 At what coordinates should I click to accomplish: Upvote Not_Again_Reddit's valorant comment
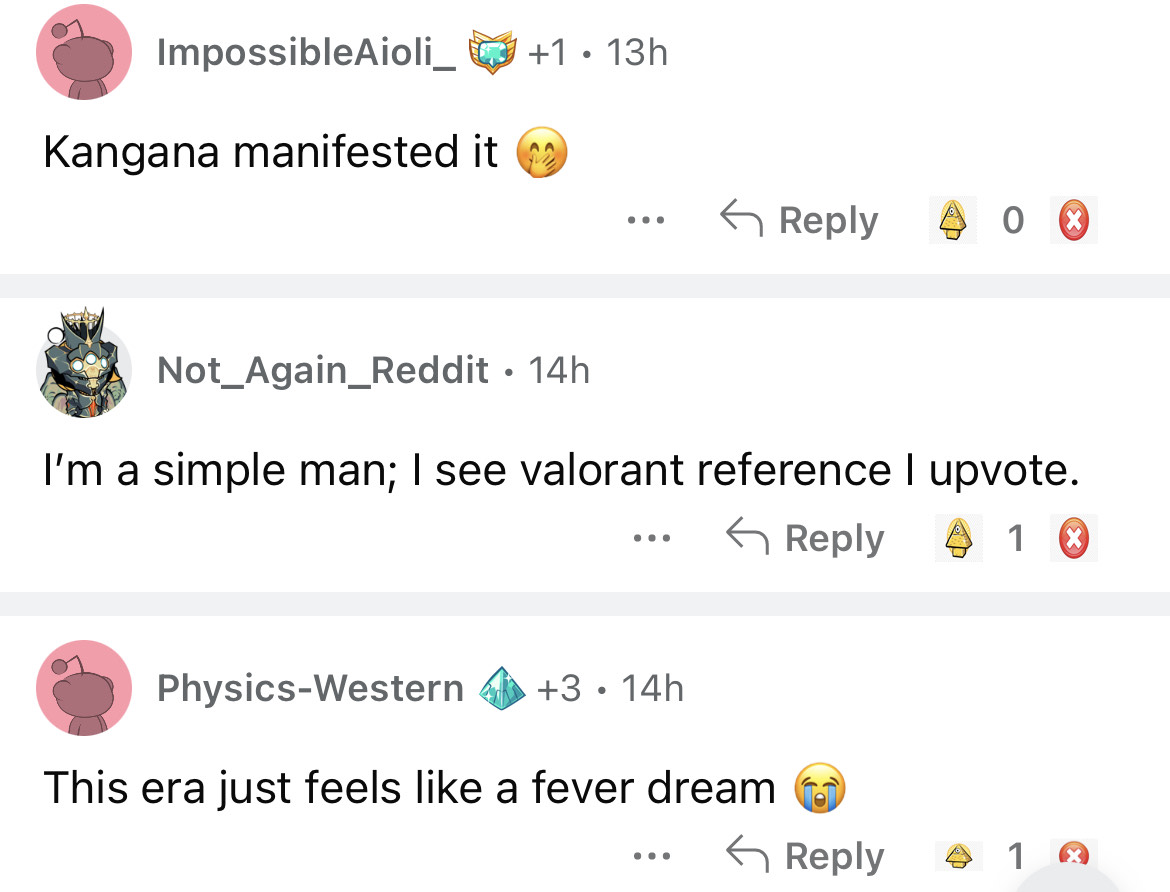tap(959, 538)
